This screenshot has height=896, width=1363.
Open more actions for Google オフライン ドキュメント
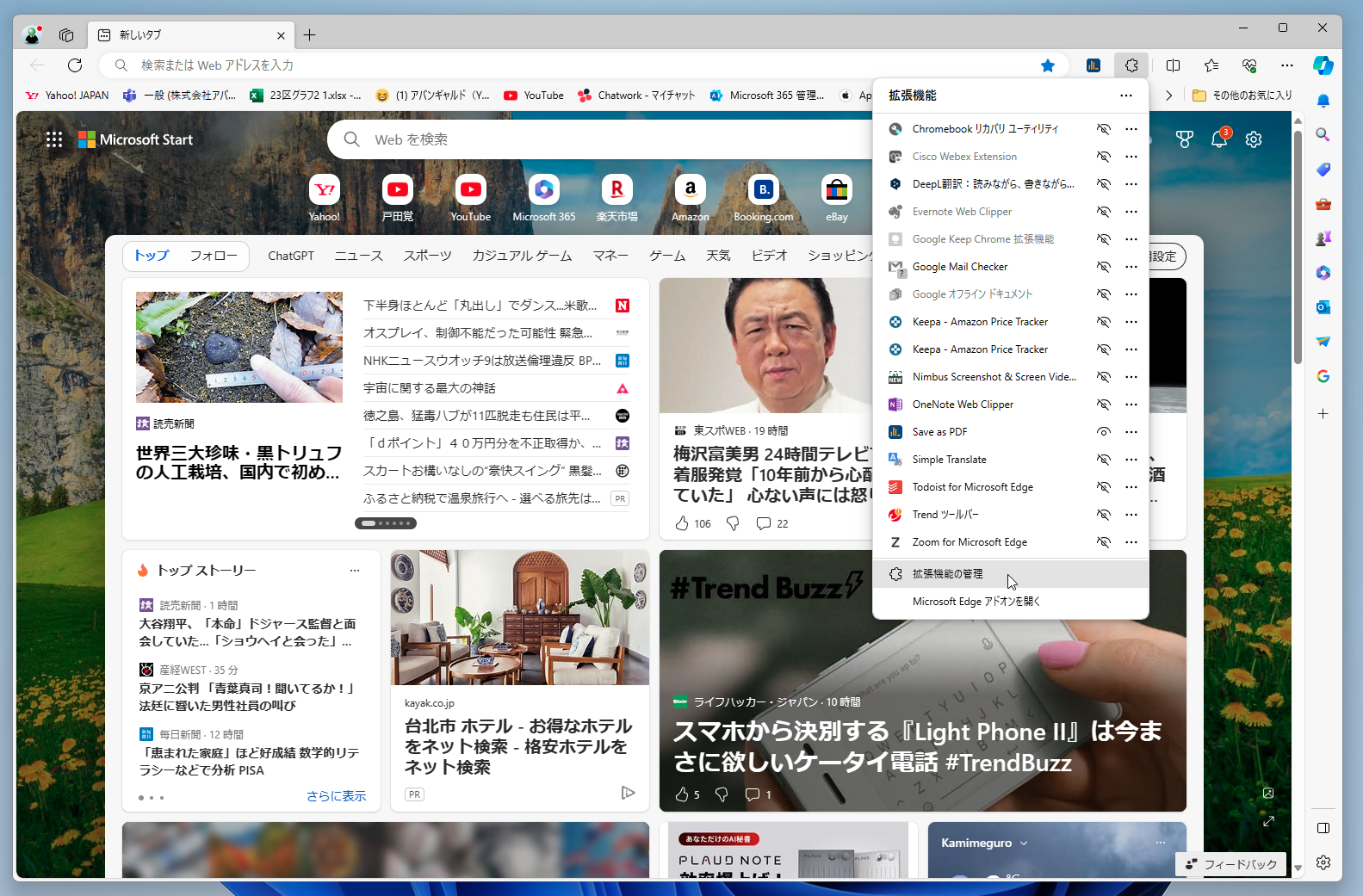pyautogui.click(x=1131, y=294)
